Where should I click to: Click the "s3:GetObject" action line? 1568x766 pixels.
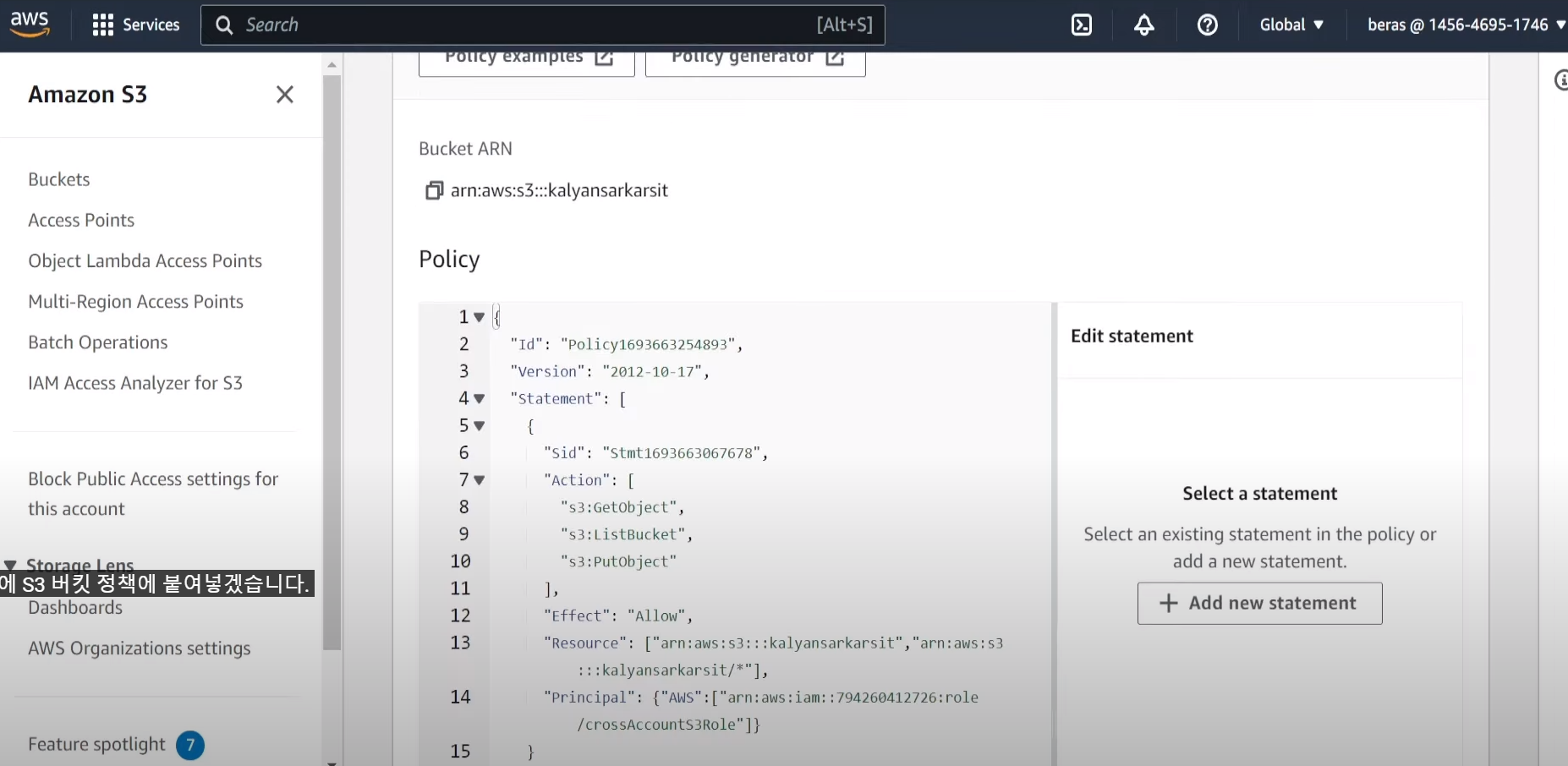click(x=622, y=506)
